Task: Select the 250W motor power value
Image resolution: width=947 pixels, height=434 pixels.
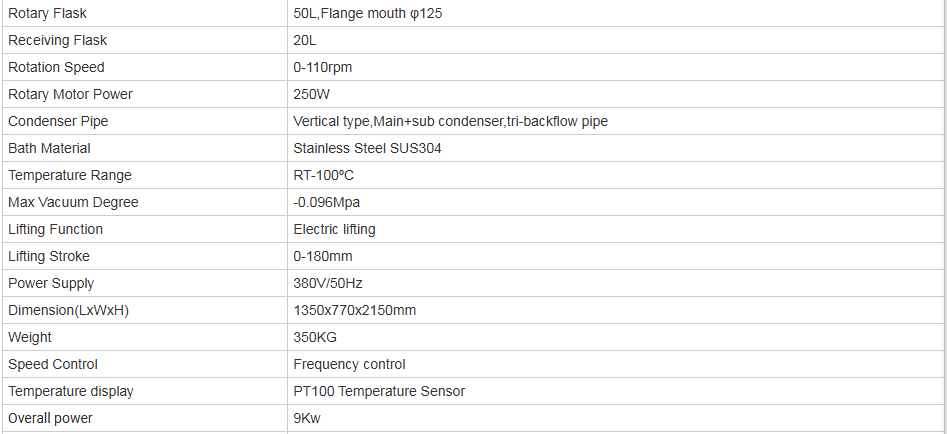Action: click(311, 94)
